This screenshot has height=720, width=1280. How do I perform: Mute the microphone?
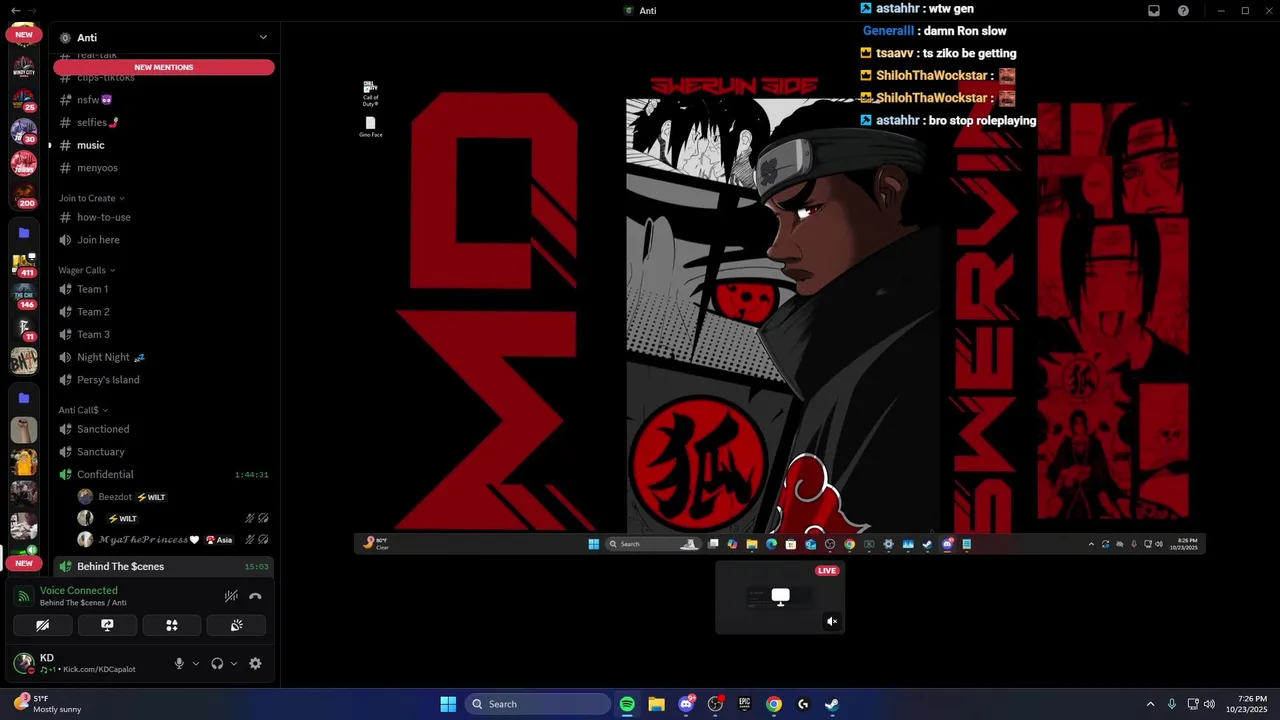tap(180, 663)
